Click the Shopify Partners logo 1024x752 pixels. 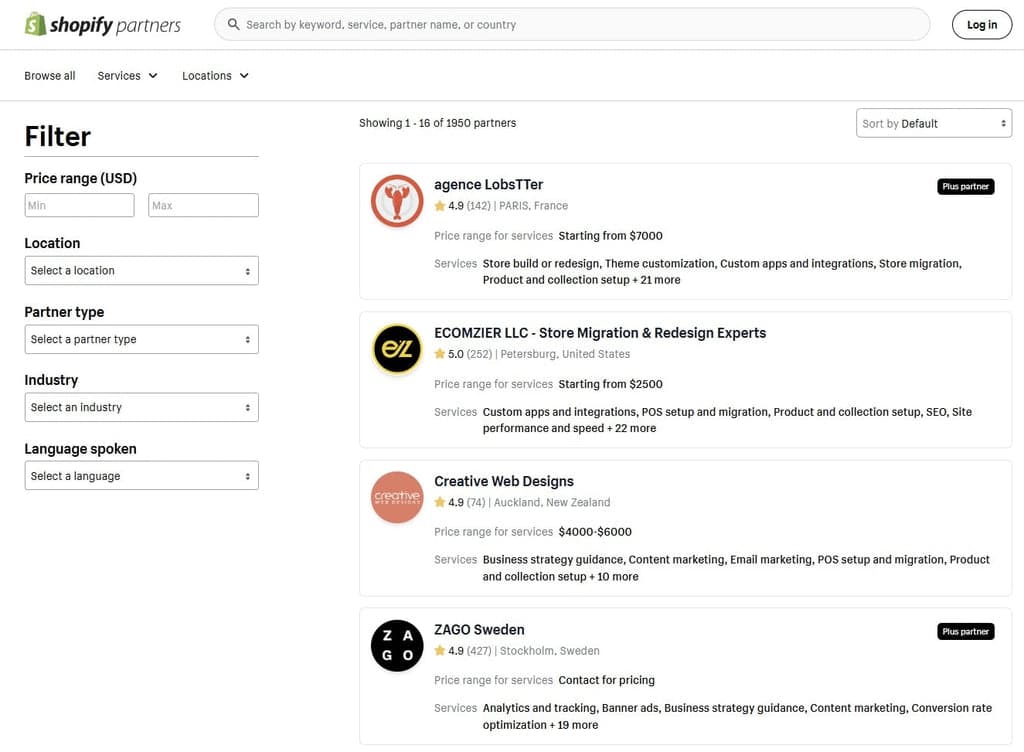pos(103,25)
